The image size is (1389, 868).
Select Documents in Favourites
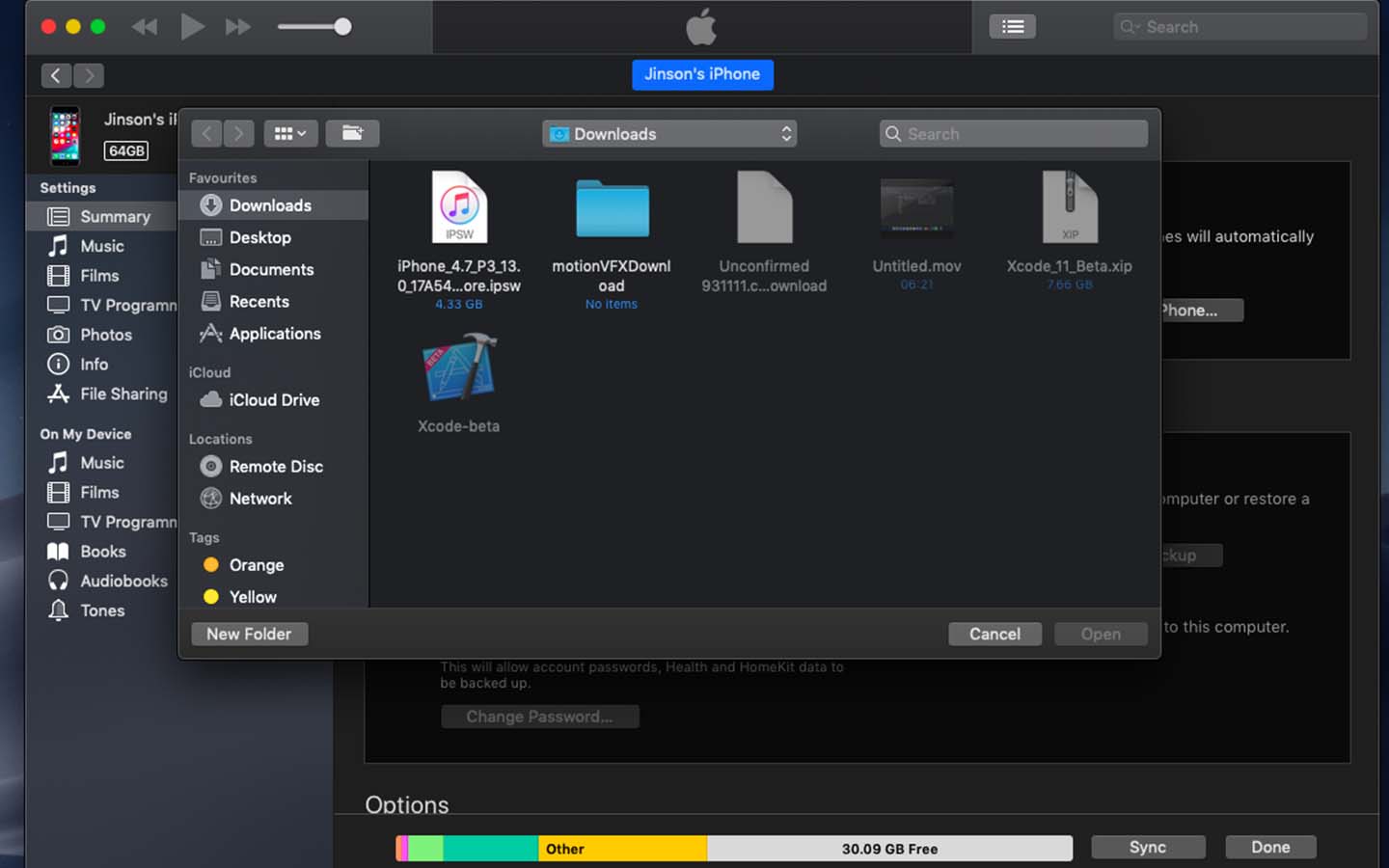pyautogui.click(x=273, y=270)
